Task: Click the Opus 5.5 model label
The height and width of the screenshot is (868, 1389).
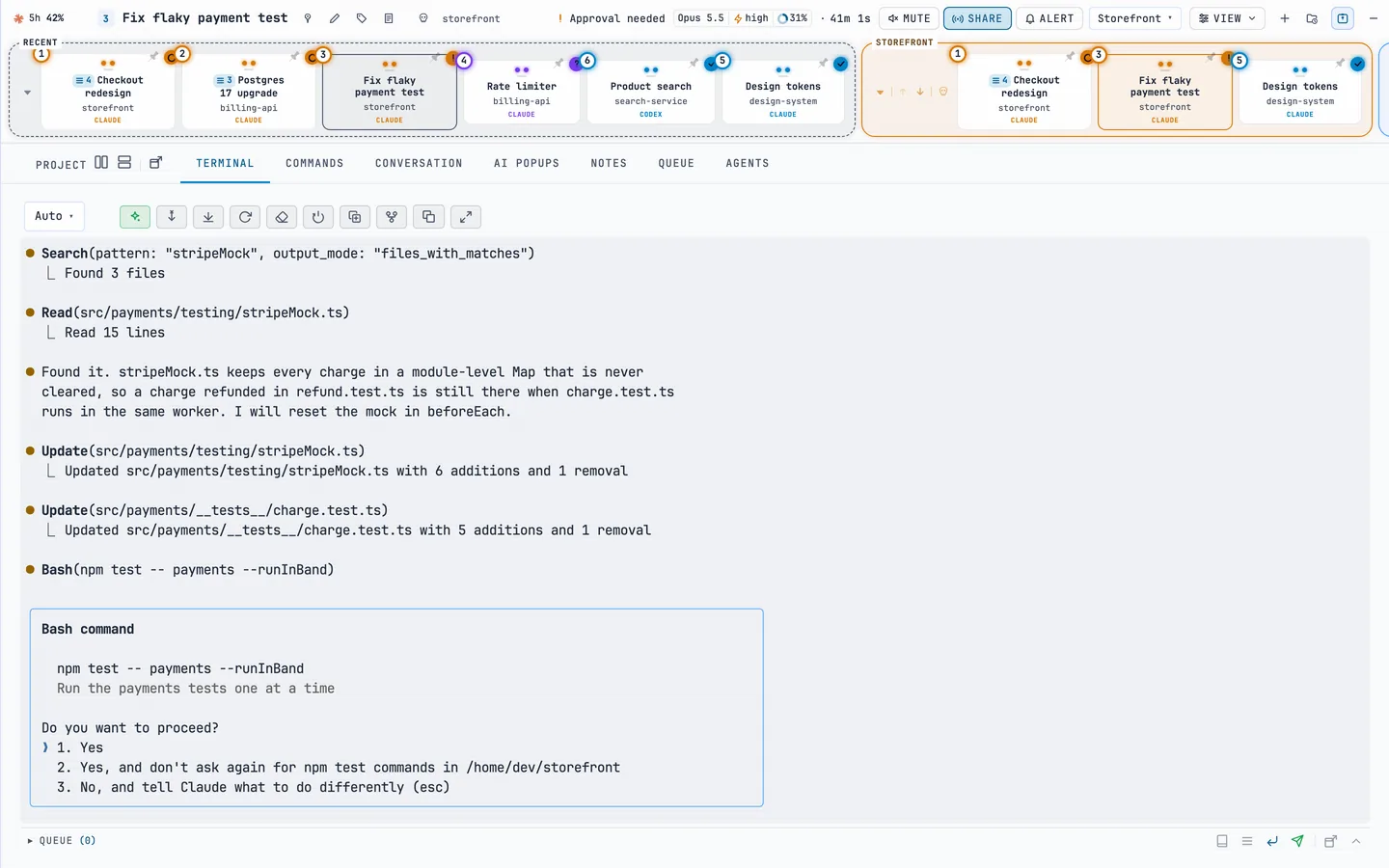Action: pyautogui.click(x=700, y=18)
